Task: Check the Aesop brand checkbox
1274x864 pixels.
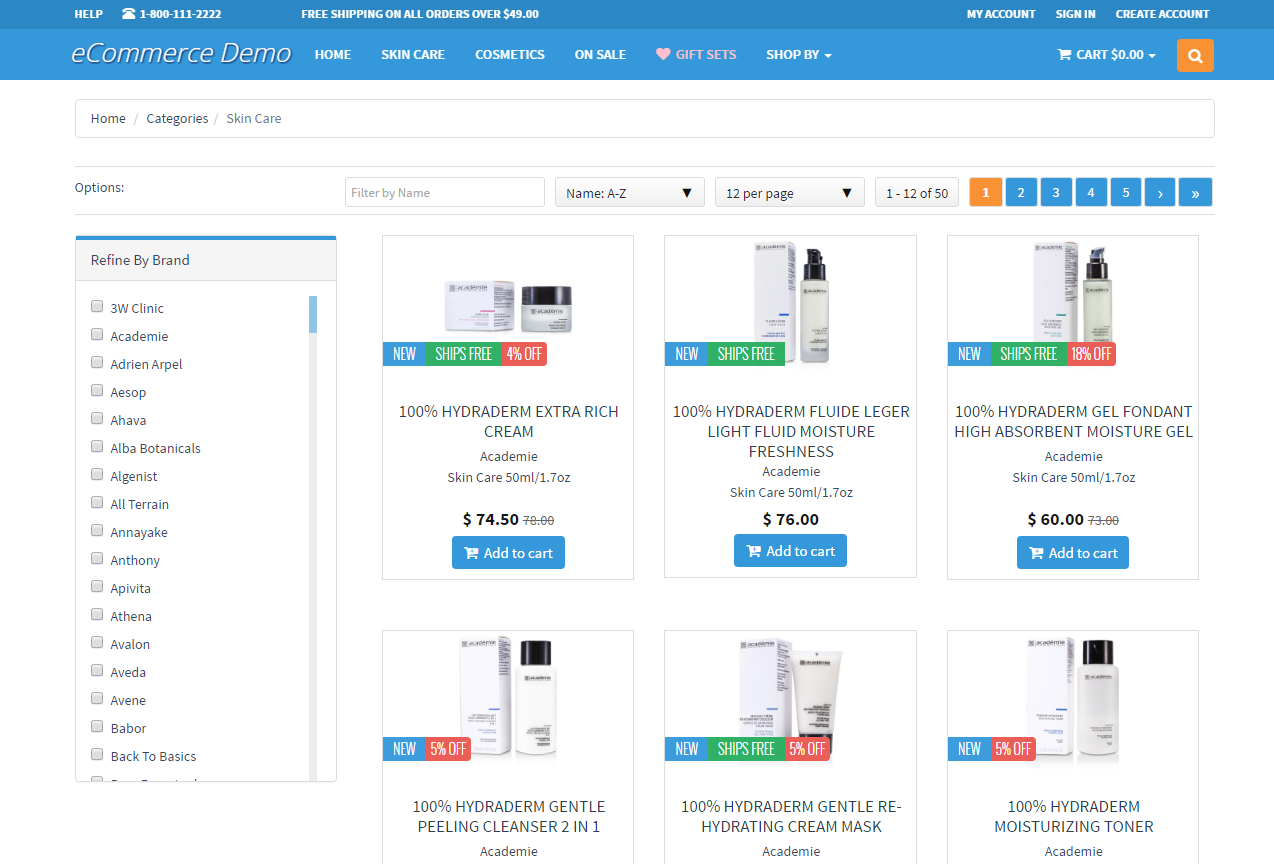Action: pyautogui.click(x=96, y=390)
